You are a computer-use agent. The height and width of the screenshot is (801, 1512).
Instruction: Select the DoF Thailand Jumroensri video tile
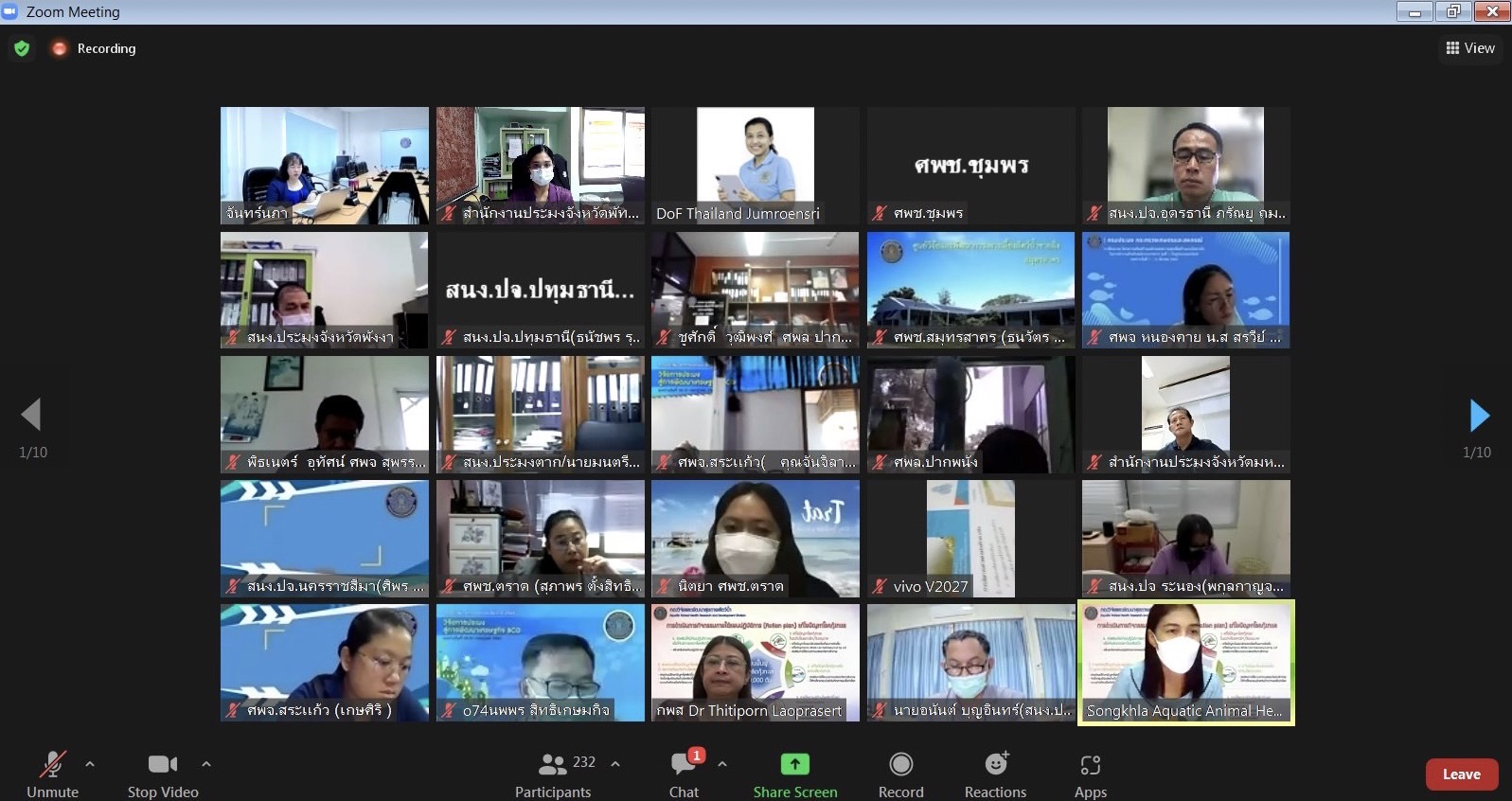pyautogui.click(x=755, y=165)
